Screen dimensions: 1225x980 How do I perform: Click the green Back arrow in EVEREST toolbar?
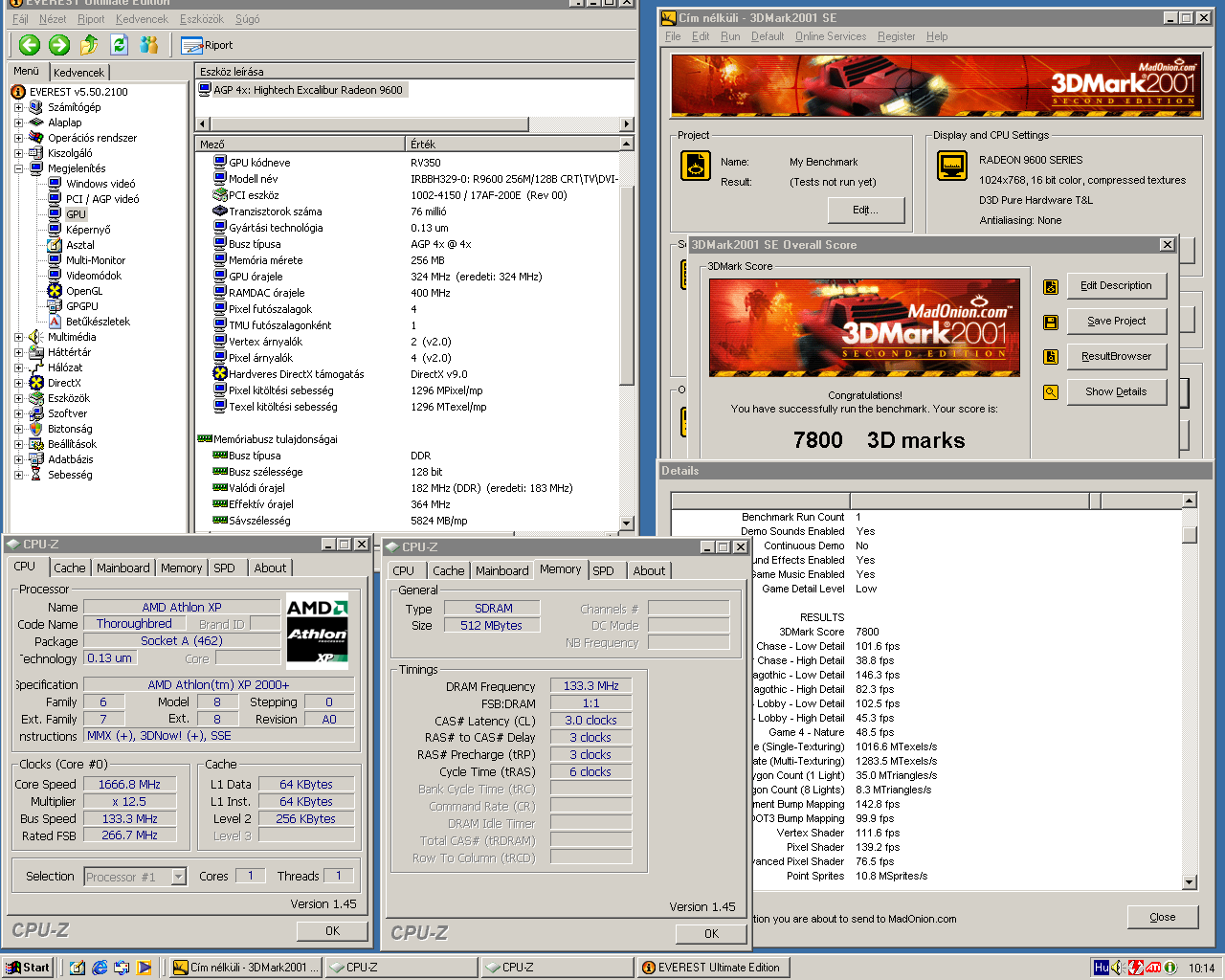pos(30,44)
